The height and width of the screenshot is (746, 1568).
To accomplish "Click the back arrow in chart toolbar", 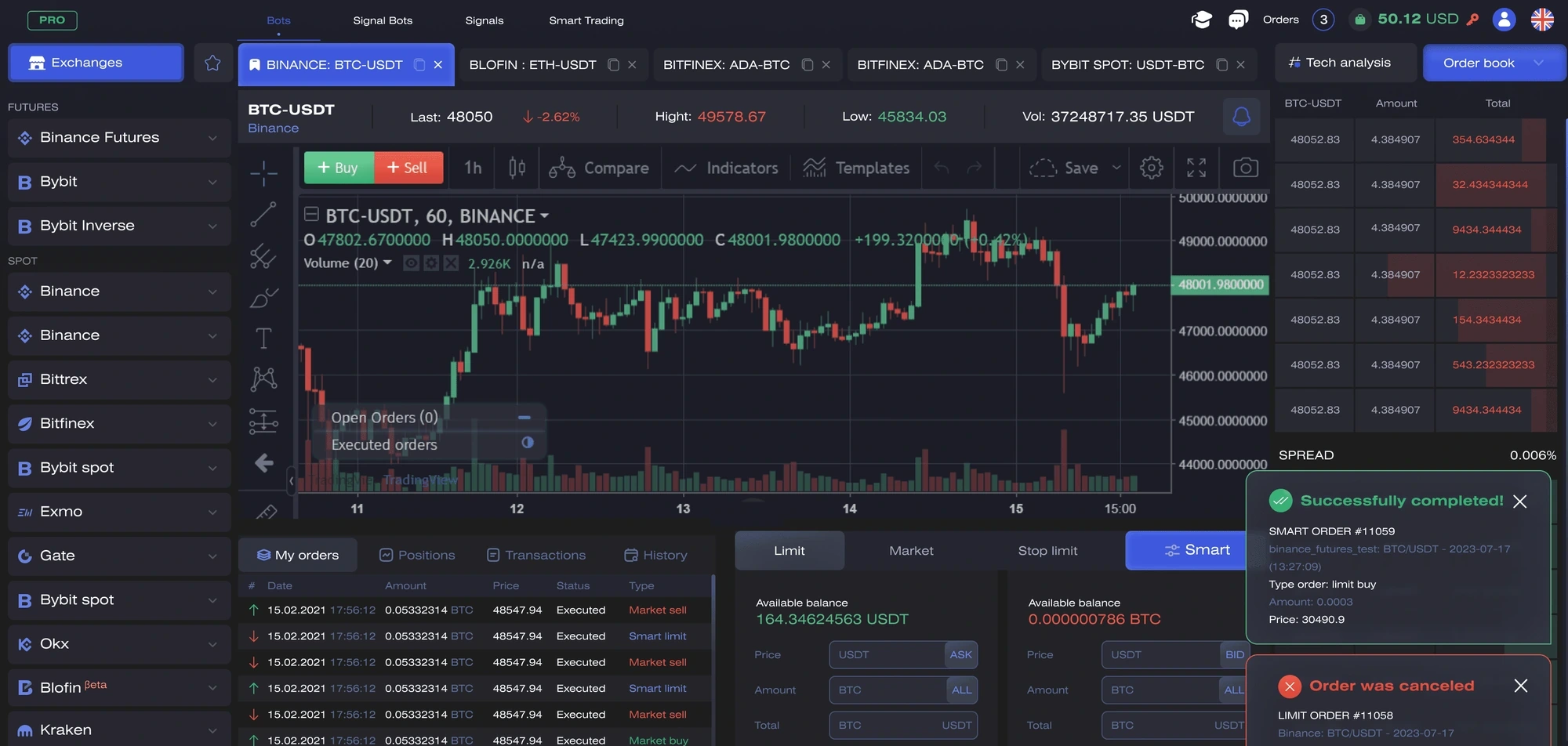I will (x=263, y=462).
